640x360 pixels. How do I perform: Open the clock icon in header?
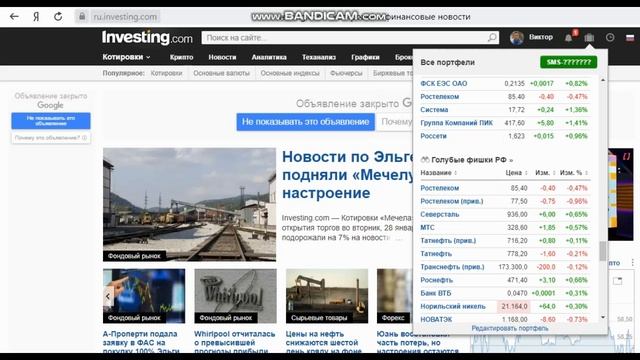pyautogui.click(x=610, y=38)
